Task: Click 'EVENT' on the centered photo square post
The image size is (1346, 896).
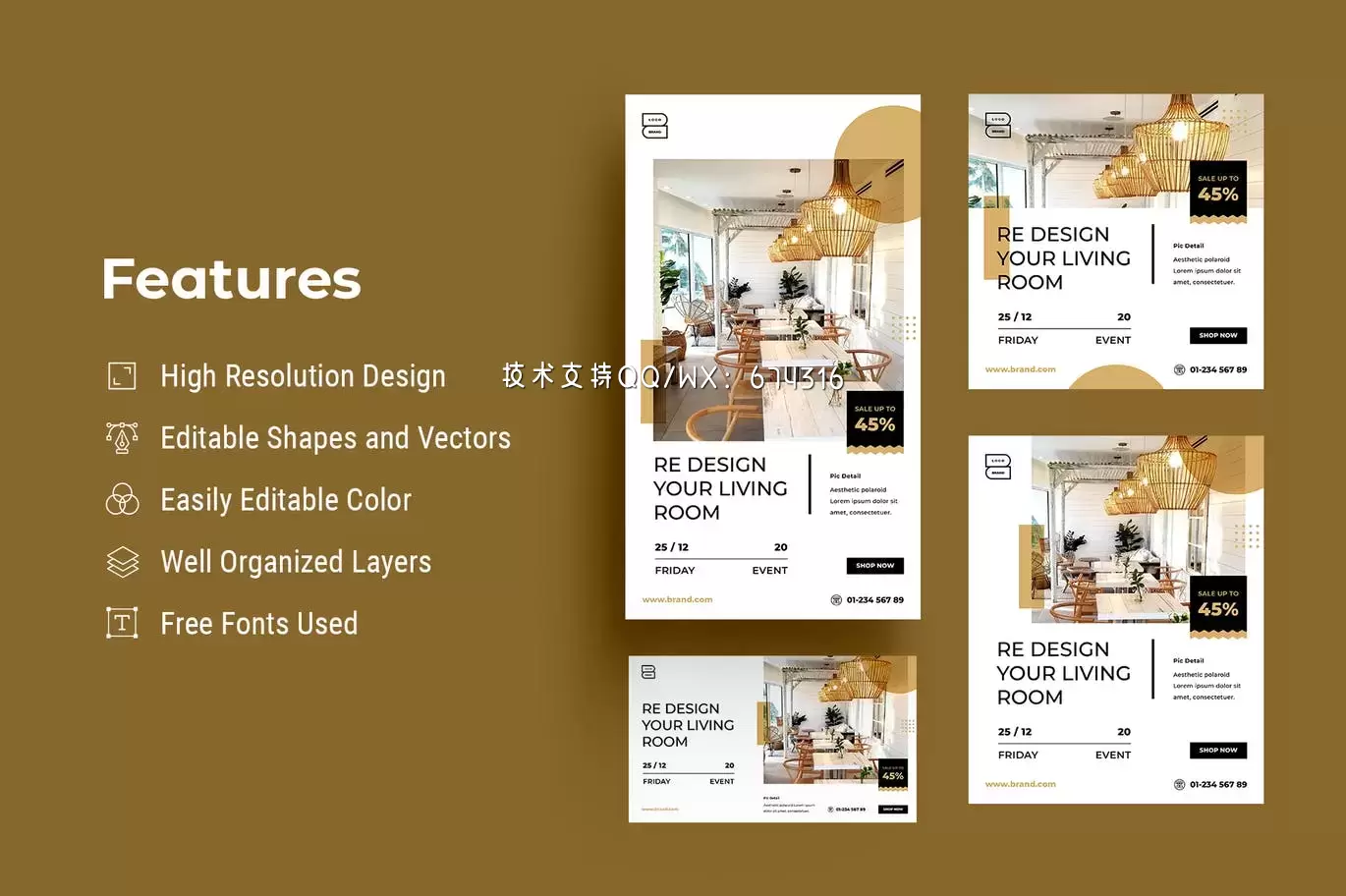Action: tap(1113, 755)
